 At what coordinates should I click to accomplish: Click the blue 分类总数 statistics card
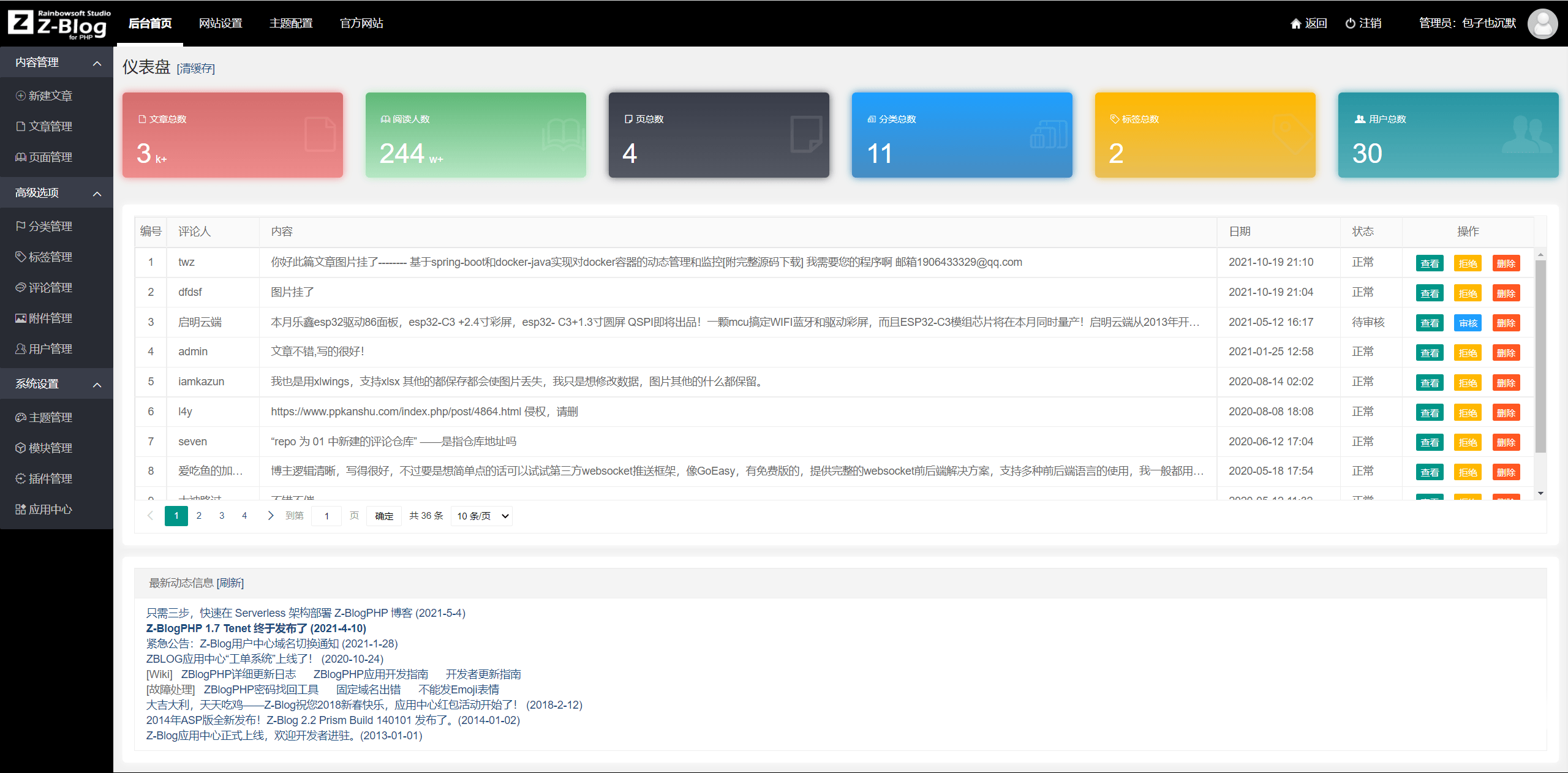coord(962,135)
